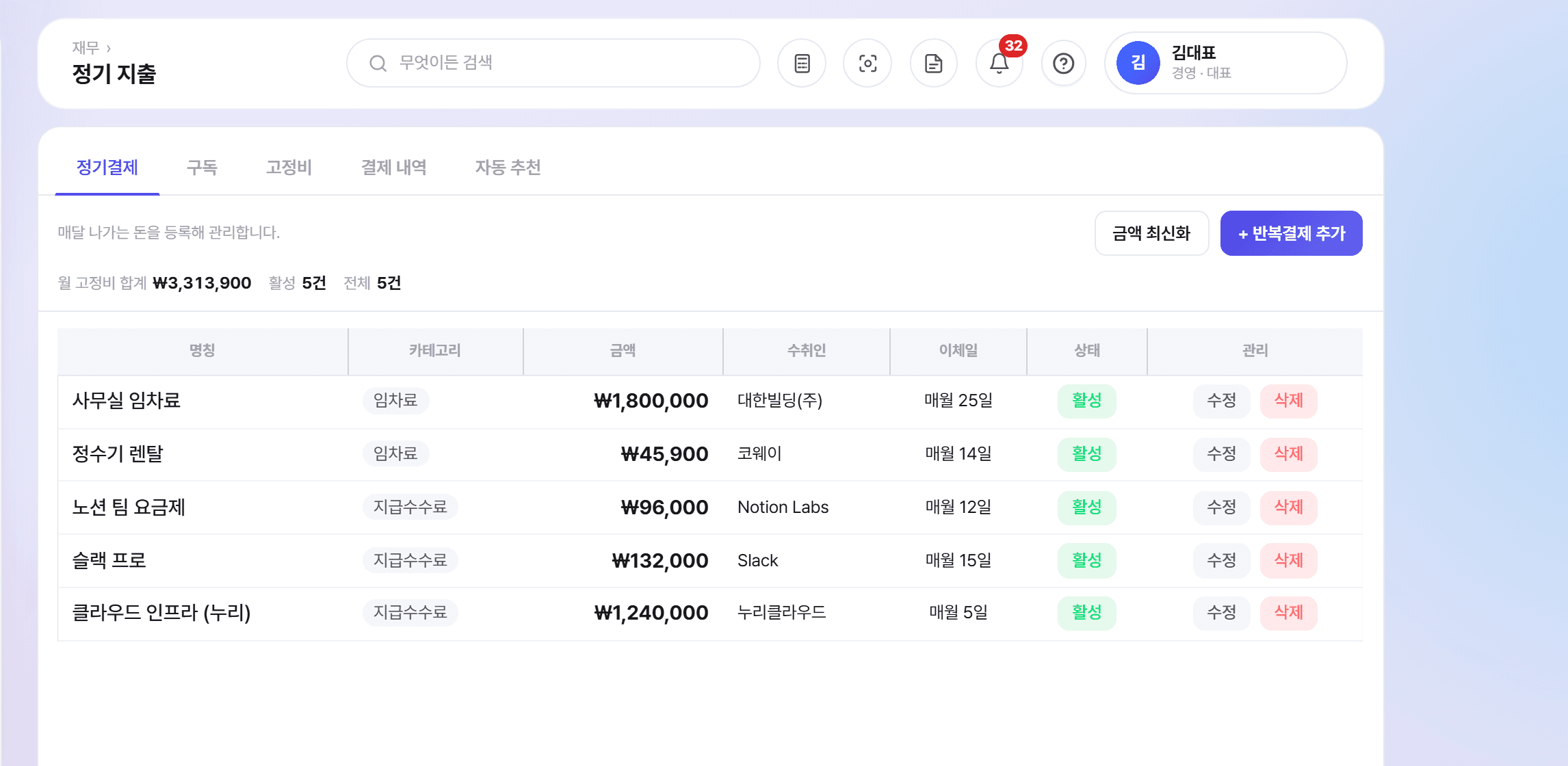Open the 고정비 tab

tap(289, 168)
